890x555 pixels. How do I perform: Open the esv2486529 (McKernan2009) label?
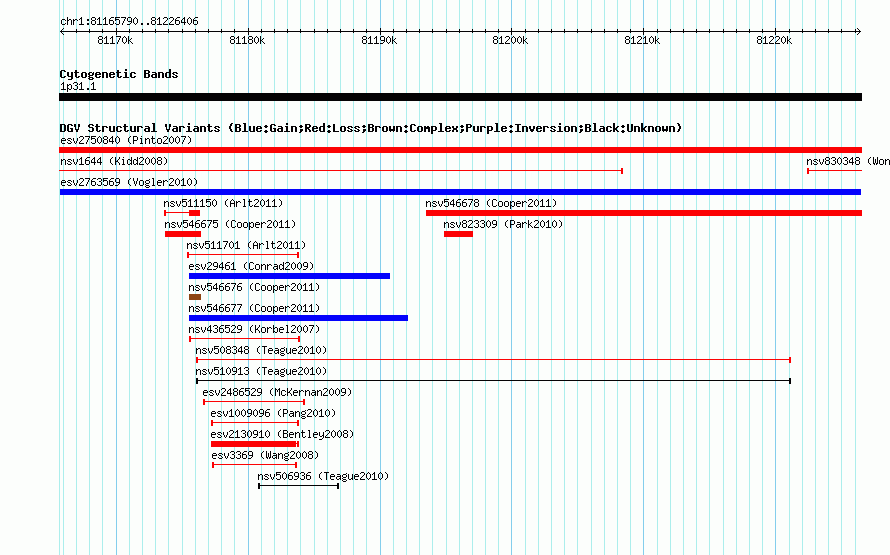click(277, 392)
